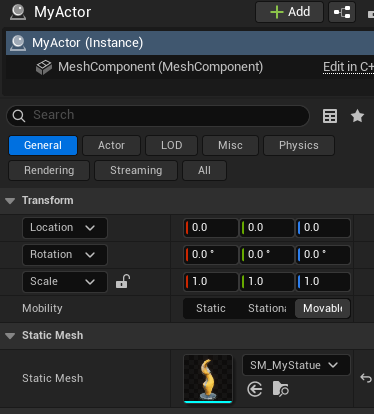The image size is (374, 414).
Task: Open property matrix table view icon
Action: [x=330, y=116]
